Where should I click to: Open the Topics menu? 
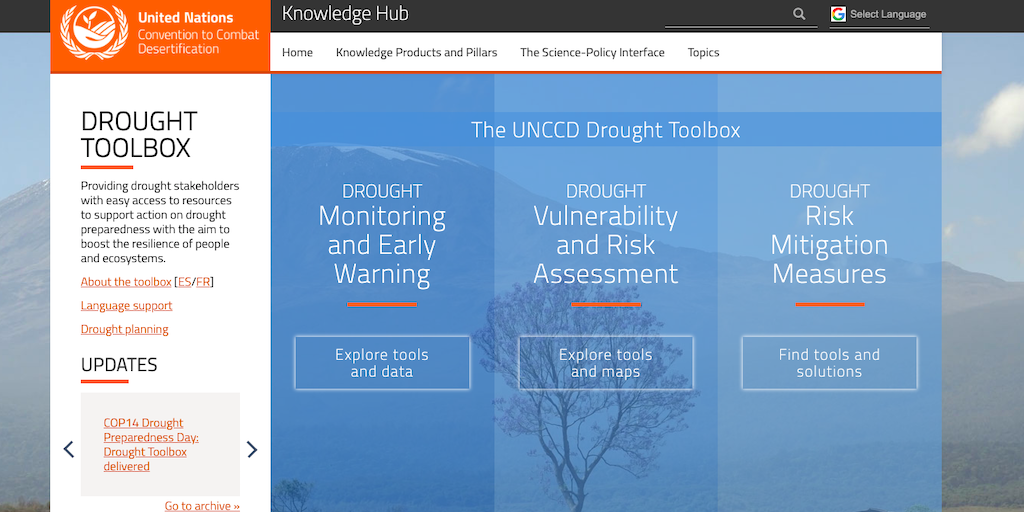(x=703, y=52)
